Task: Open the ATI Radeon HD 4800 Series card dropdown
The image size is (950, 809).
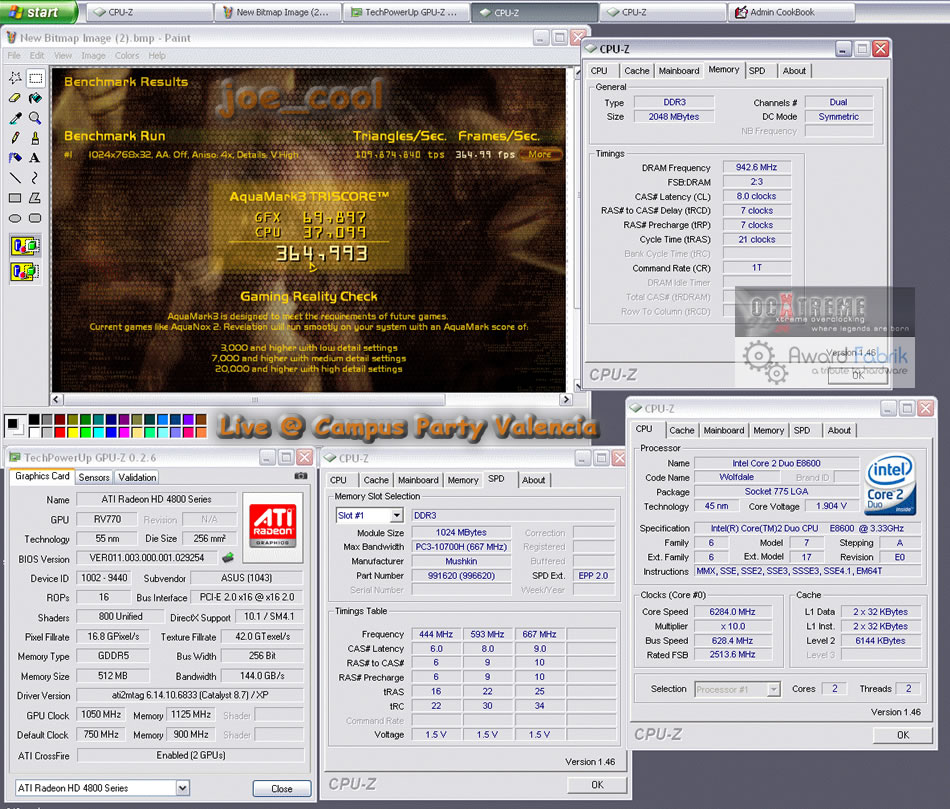Action: click(x=182, y=788)
